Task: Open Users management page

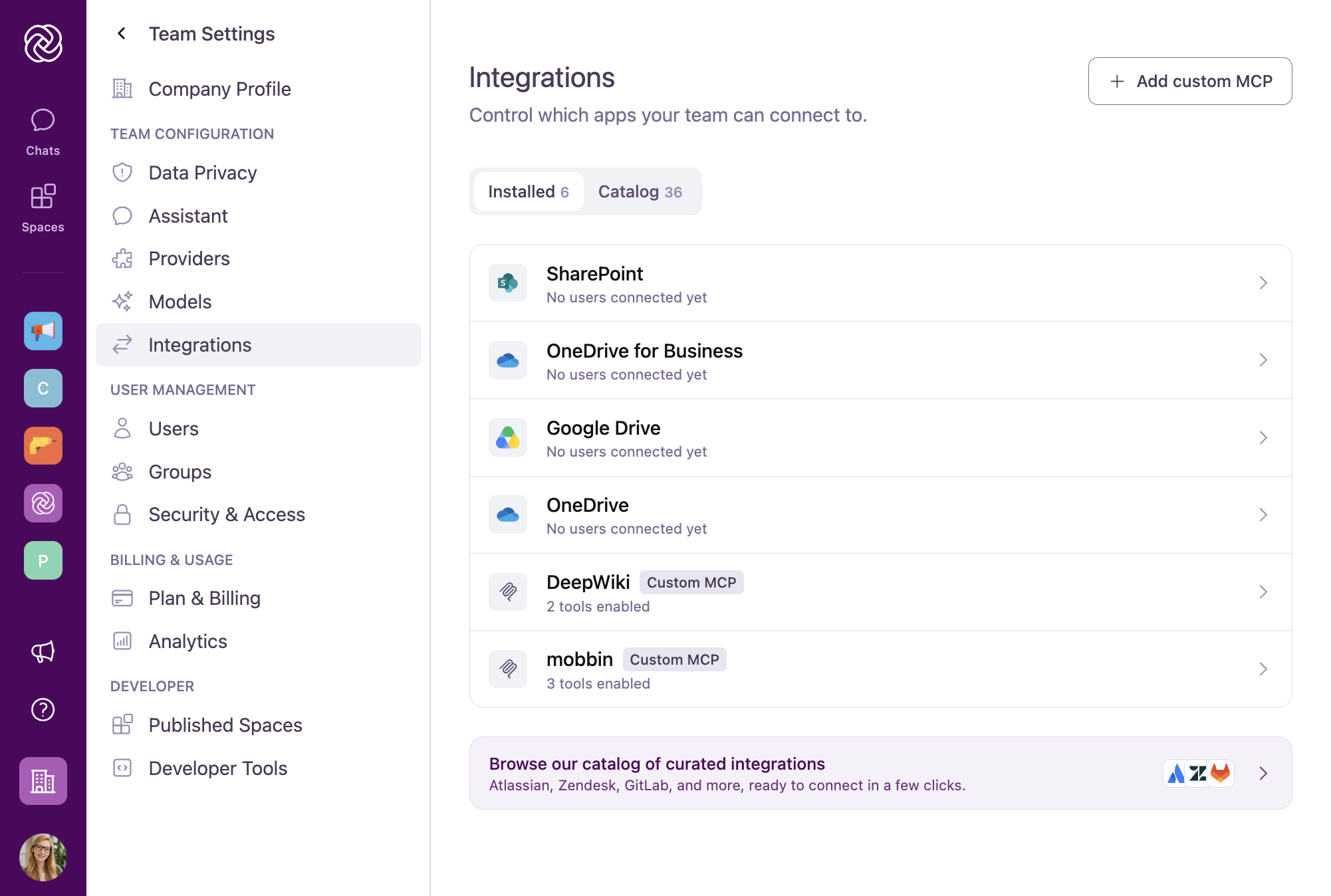Action: (x=259, y=429)
